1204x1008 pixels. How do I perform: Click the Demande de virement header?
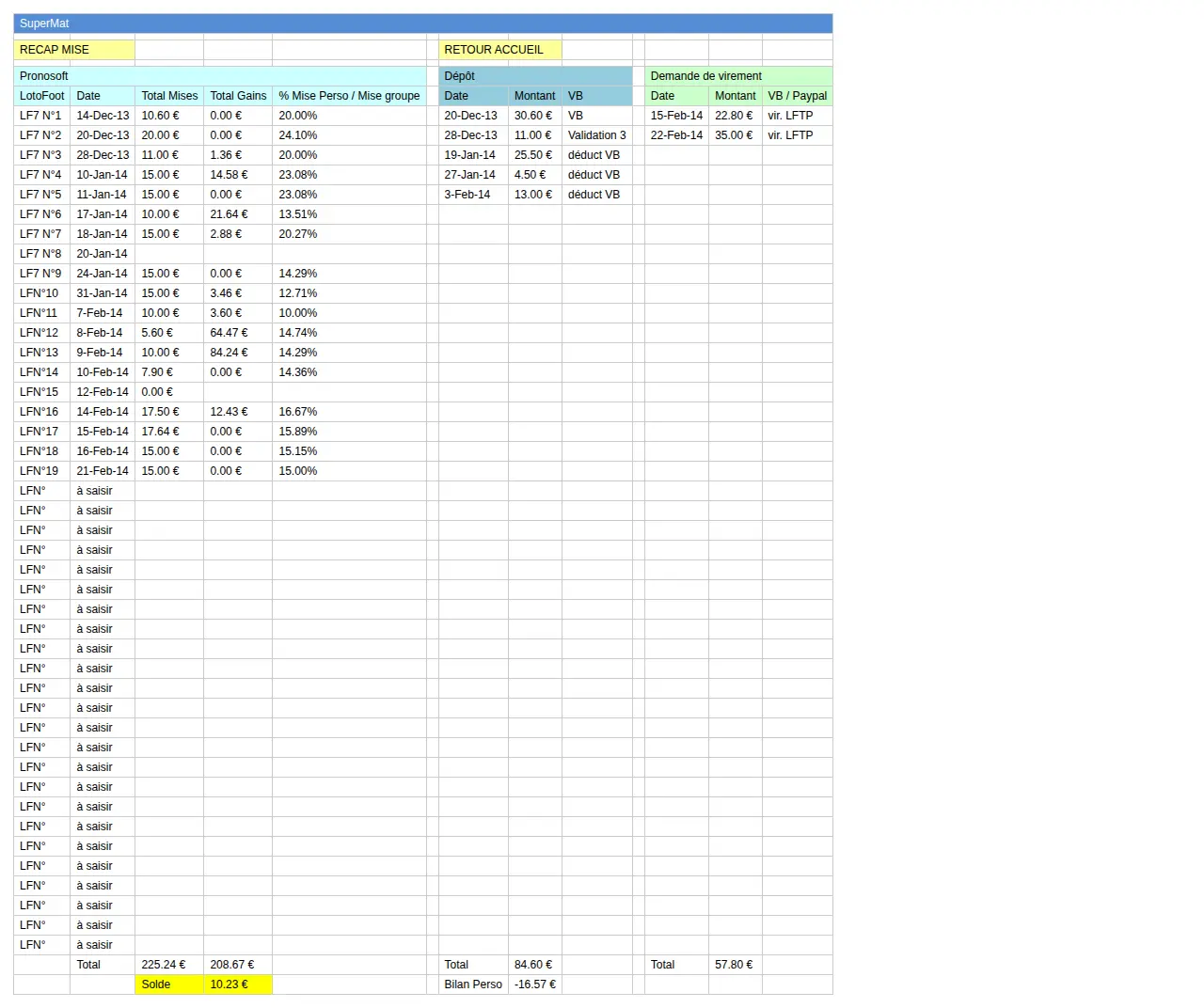click(x=738, y=76)
